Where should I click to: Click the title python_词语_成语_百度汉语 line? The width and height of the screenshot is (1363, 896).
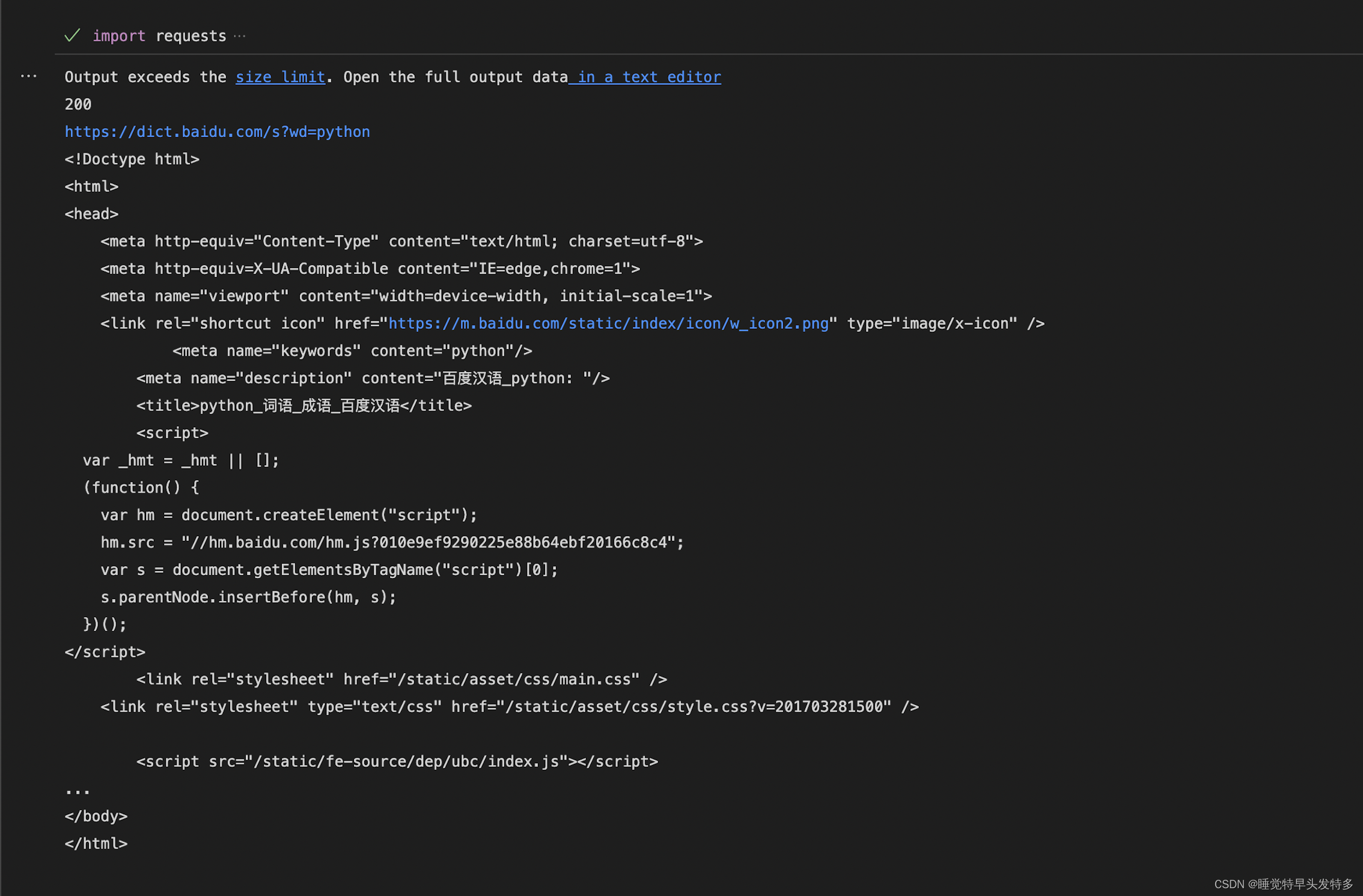[x=304, y=406]
